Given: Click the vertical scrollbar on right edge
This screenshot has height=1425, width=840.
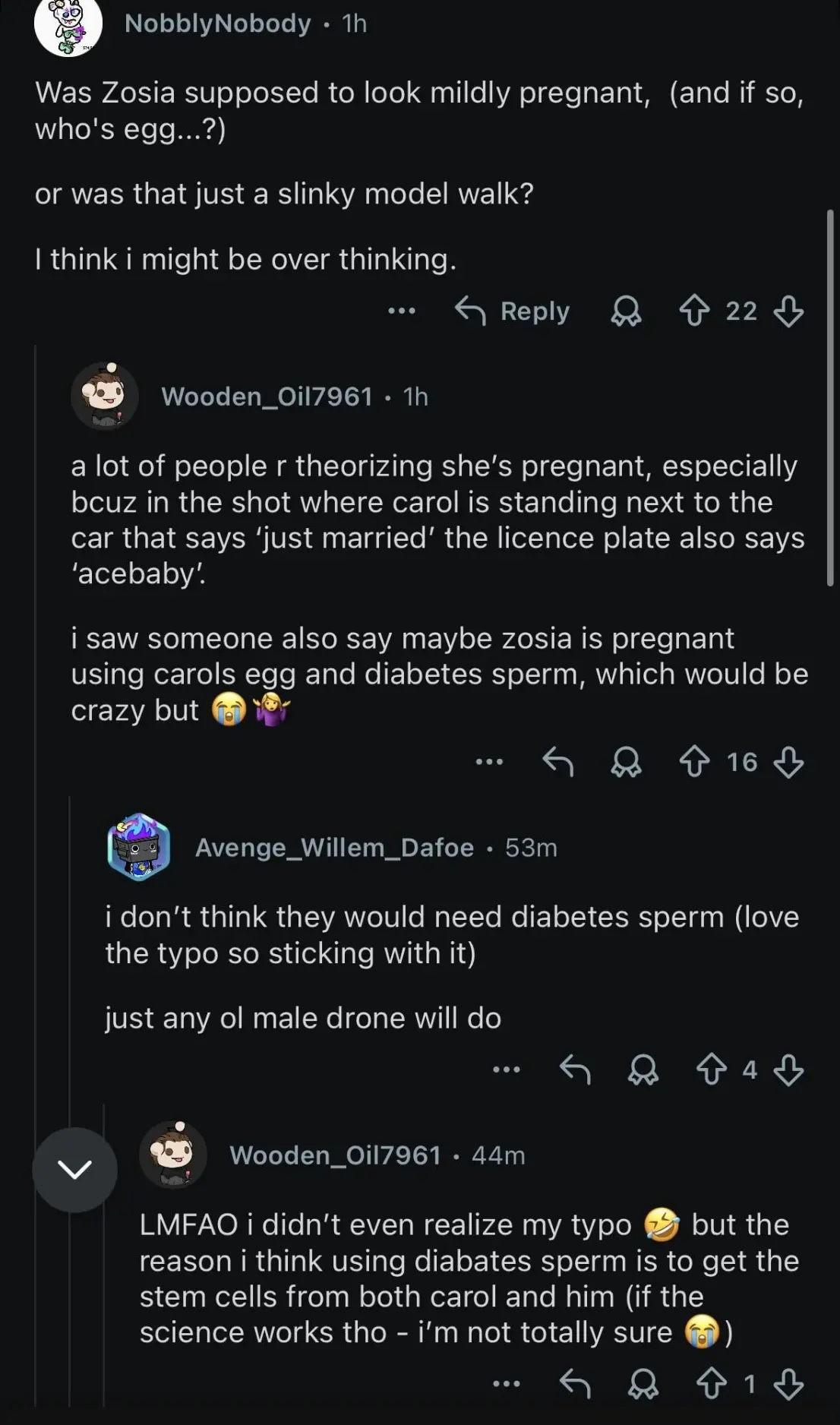Looking at the screenshot, I should [830, 398].
